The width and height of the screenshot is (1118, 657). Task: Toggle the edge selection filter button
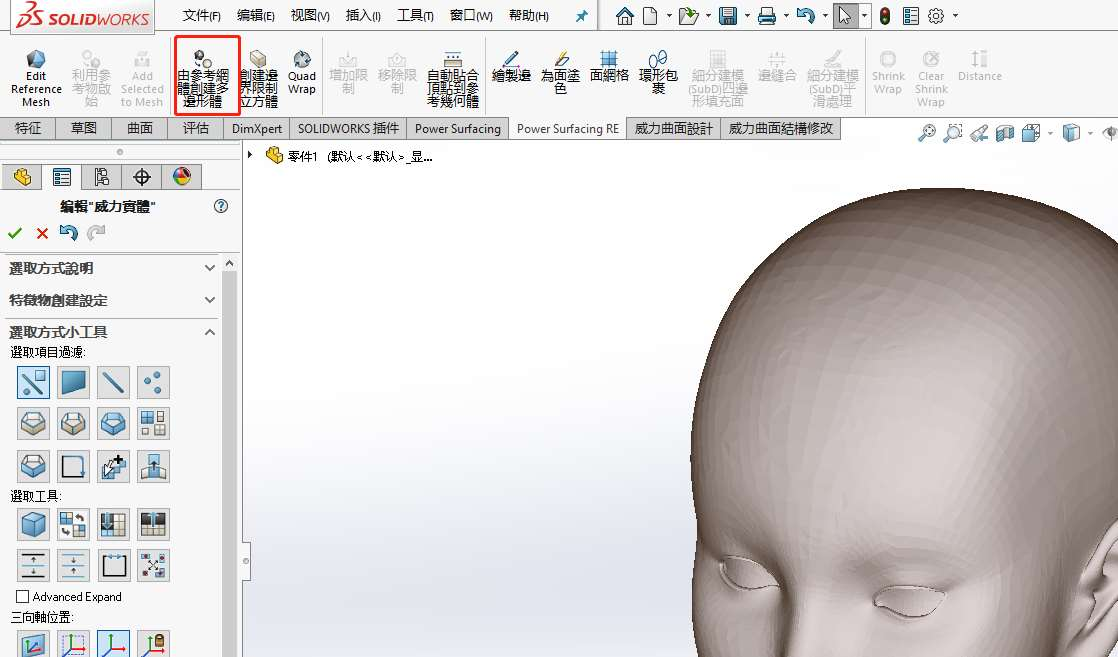(x=113, y=382)
